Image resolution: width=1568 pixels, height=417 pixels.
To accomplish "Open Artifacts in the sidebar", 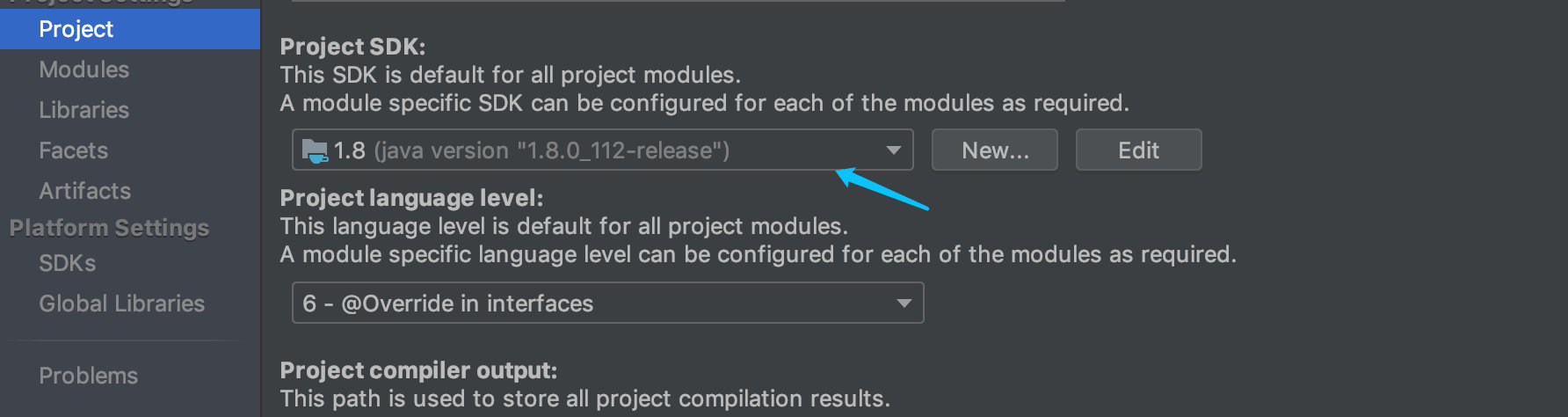I will pyautogui.click(x=85, y=191).
